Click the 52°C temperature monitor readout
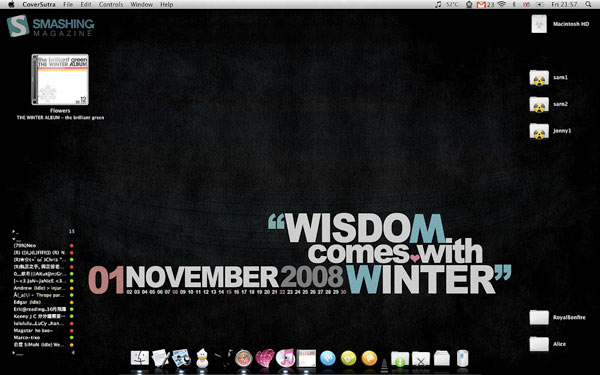 (x=452, y=5)
